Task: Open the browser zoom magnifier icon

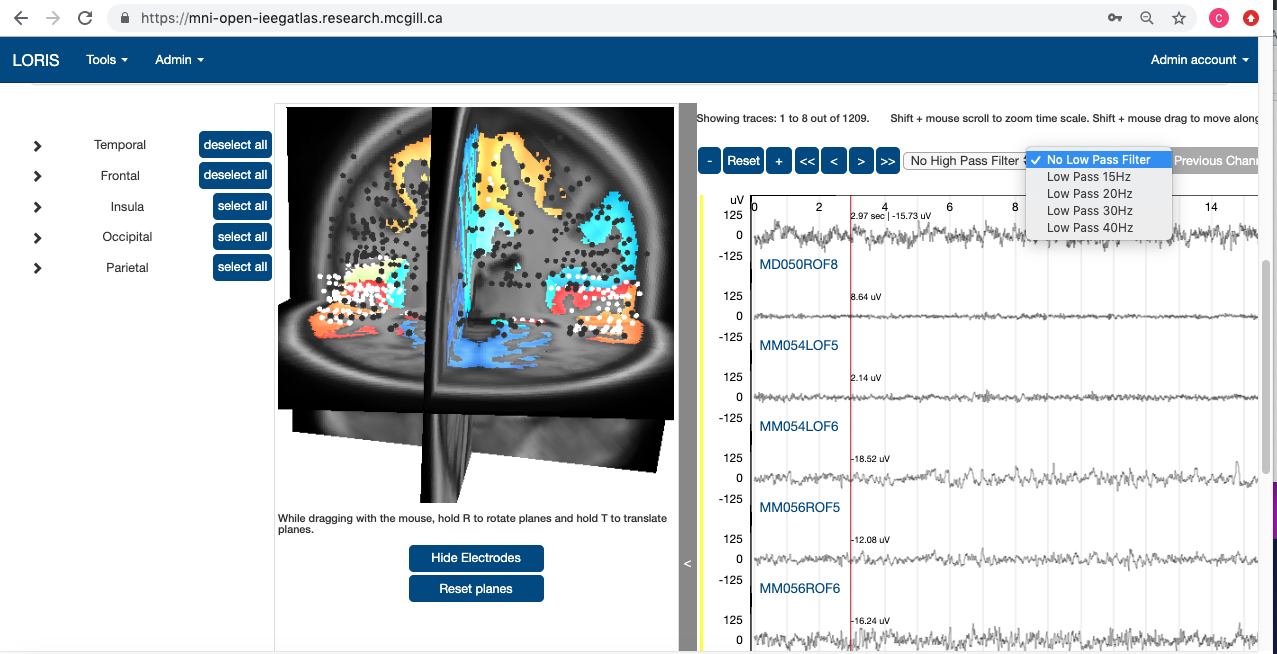Action: coord(1147,18)
